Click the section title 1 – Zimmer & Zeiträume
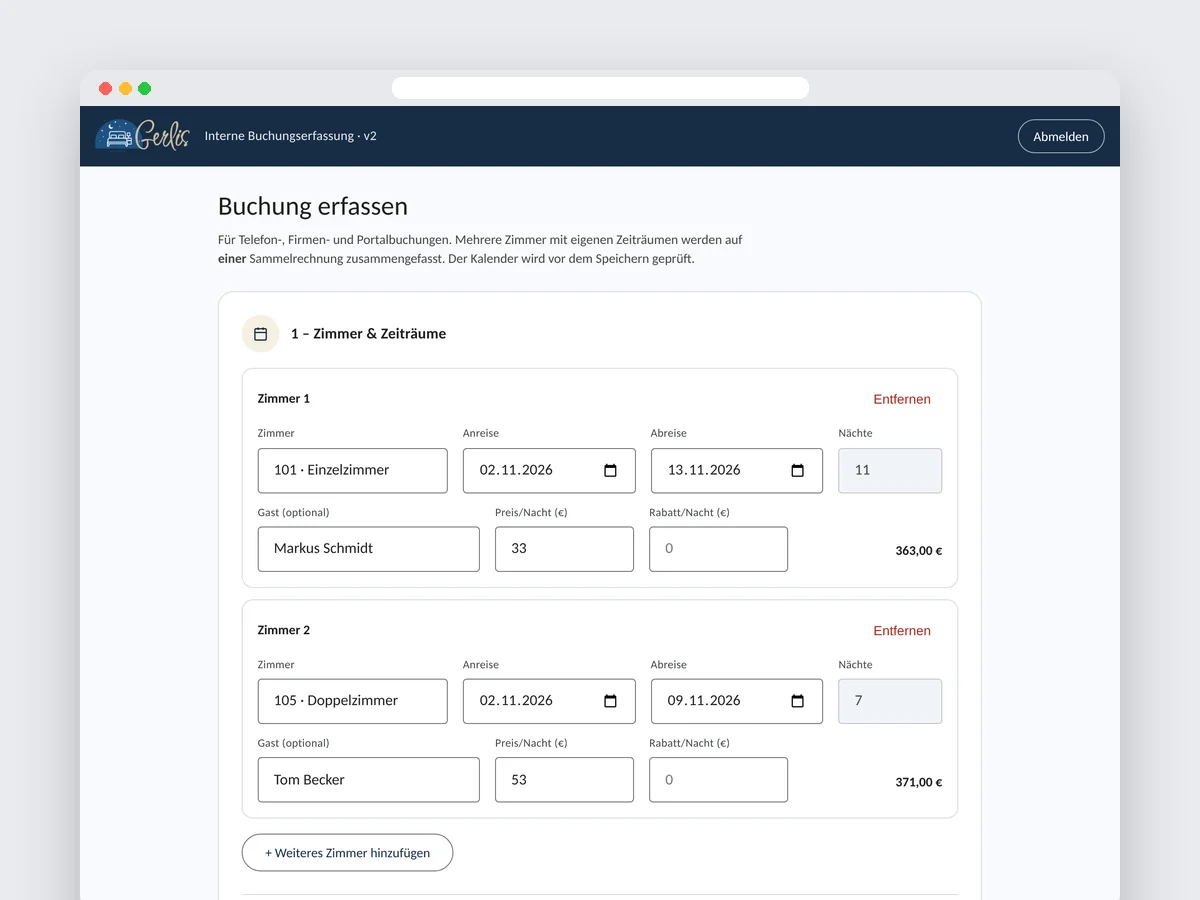Image resolution: width=1200 pixels, height=900 pixels. [x=368, y=334]
